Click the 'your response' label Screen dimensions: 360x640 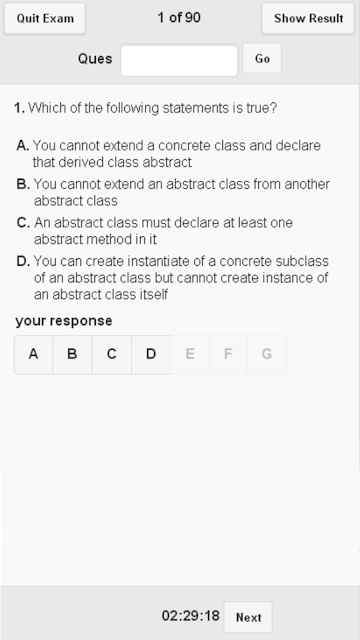coord(64,321)
